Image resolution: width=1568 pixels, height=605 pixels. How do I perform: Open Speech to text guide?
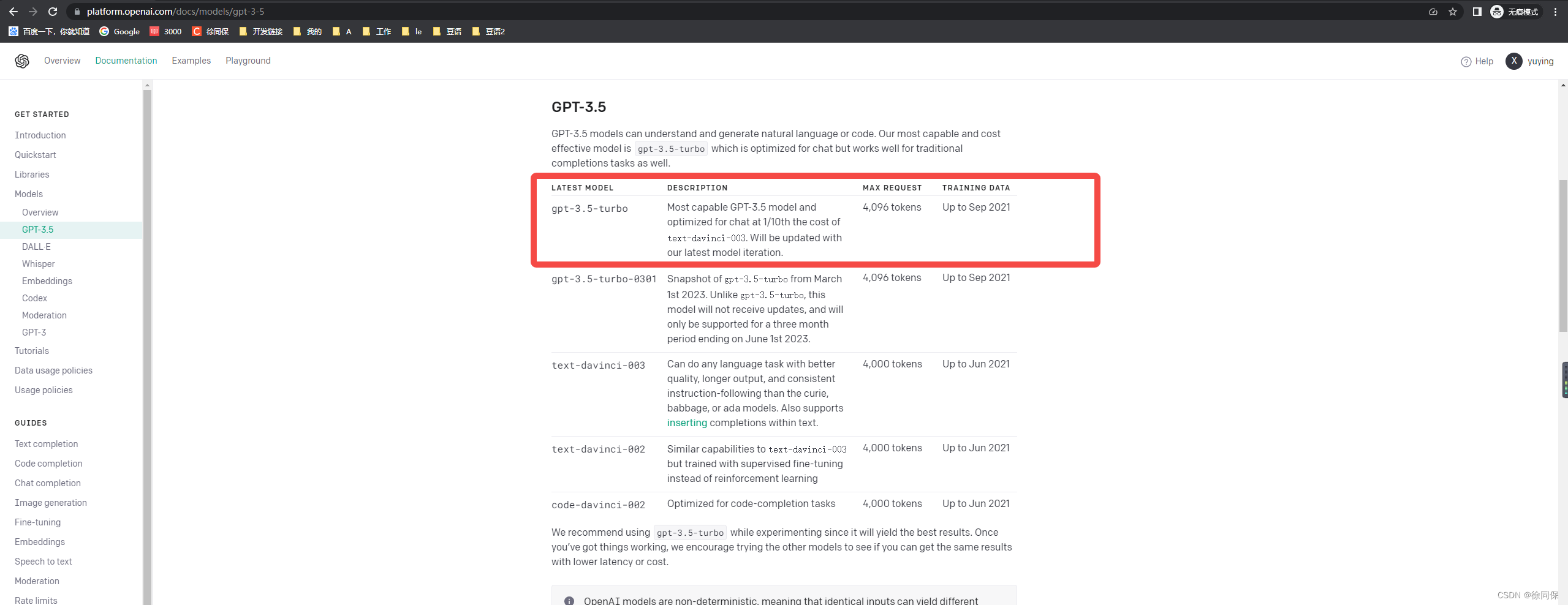44,562
